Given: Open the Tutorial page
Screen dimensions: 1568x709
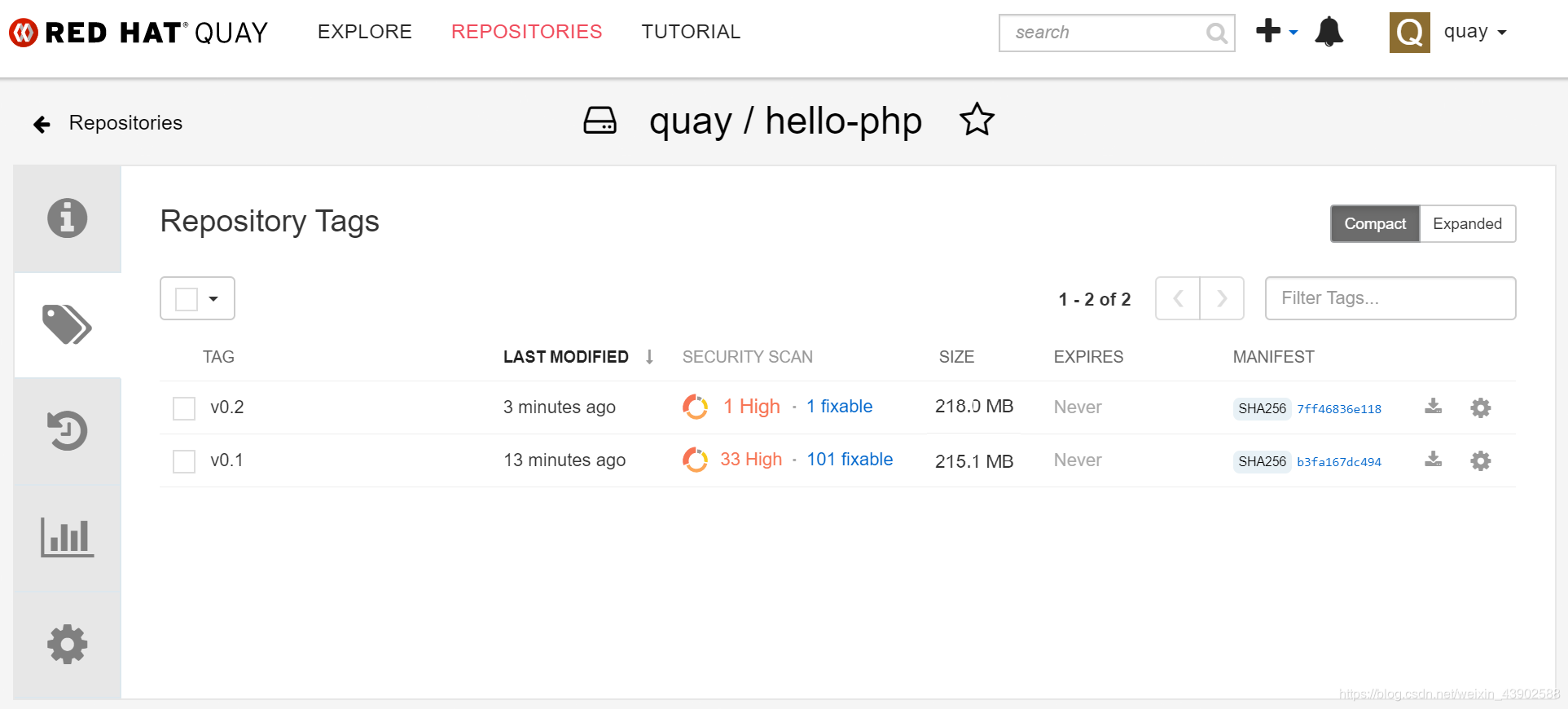Looking at the screenshot, I should tap(691, 32).
